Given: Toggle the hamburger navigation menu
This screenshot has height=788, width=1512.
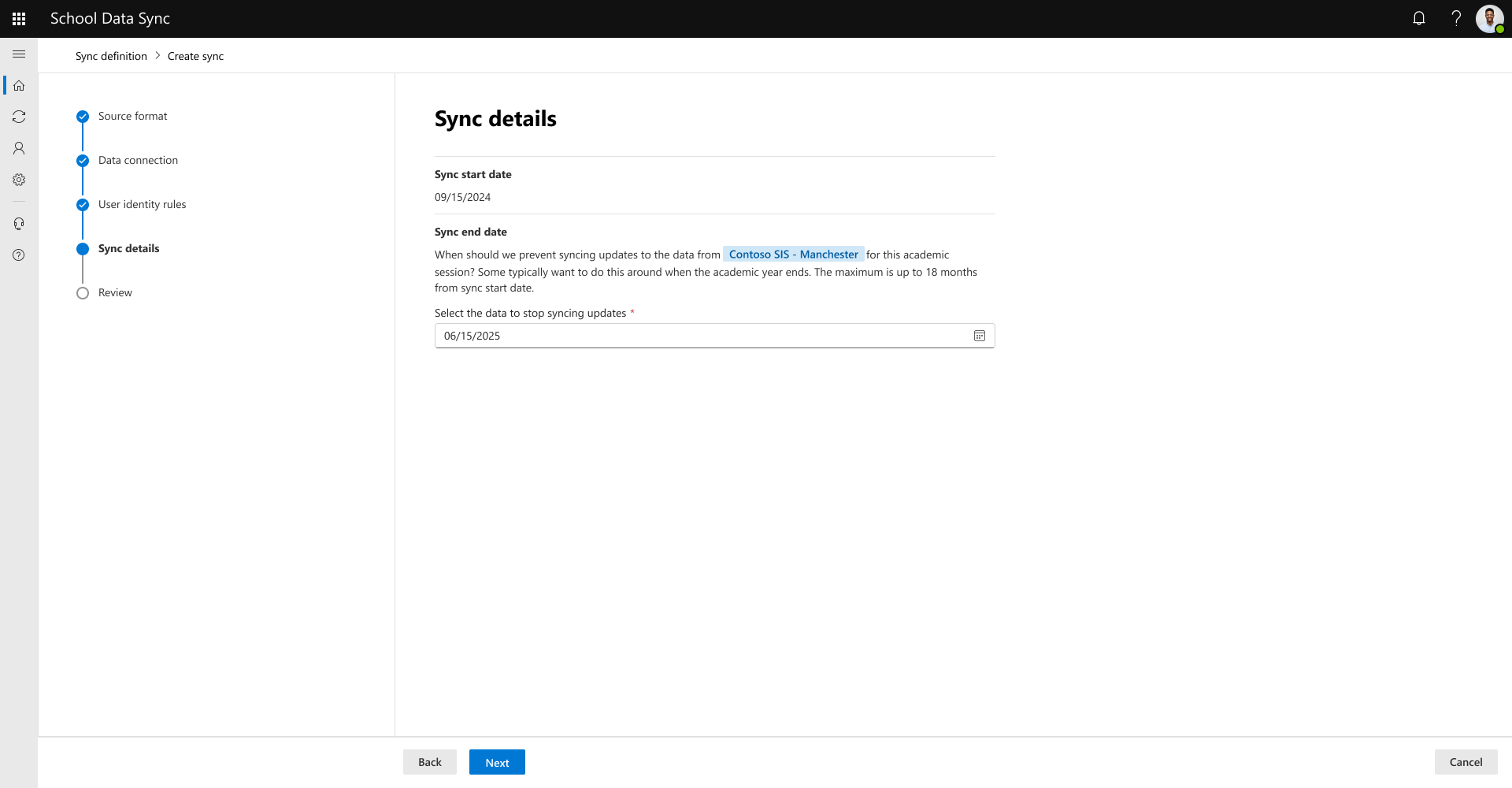Looking at the screenshot, I should [x=19, y=54].
